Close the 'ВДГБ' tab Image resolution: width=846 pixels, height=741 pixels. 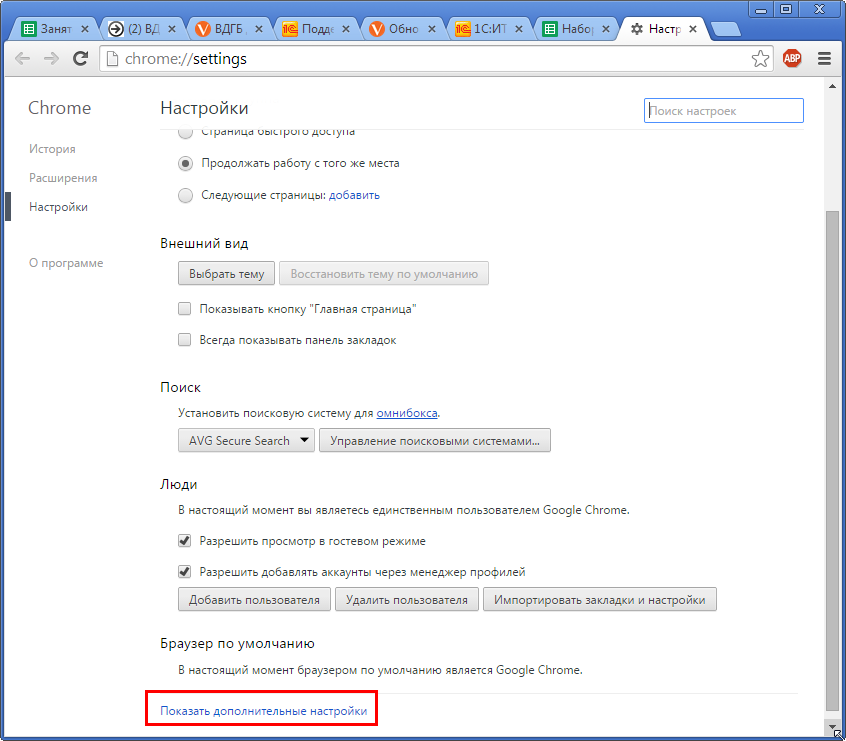(x=259, y=29)
